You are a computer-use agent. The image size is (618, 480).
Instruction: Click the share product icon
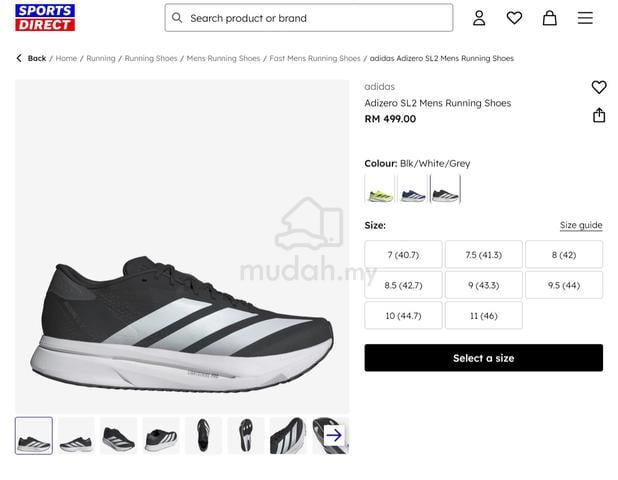[599, 115]
